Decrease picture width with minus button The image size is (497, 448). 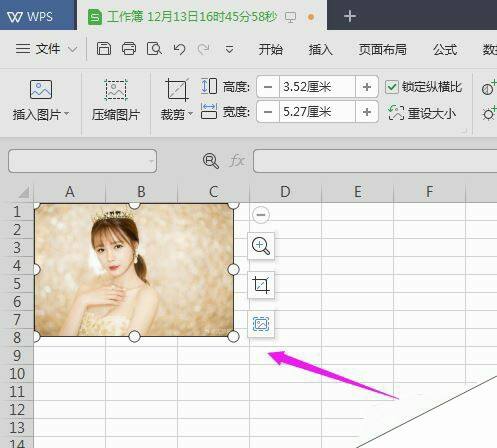pyautogui.click(x=268, y=112)
